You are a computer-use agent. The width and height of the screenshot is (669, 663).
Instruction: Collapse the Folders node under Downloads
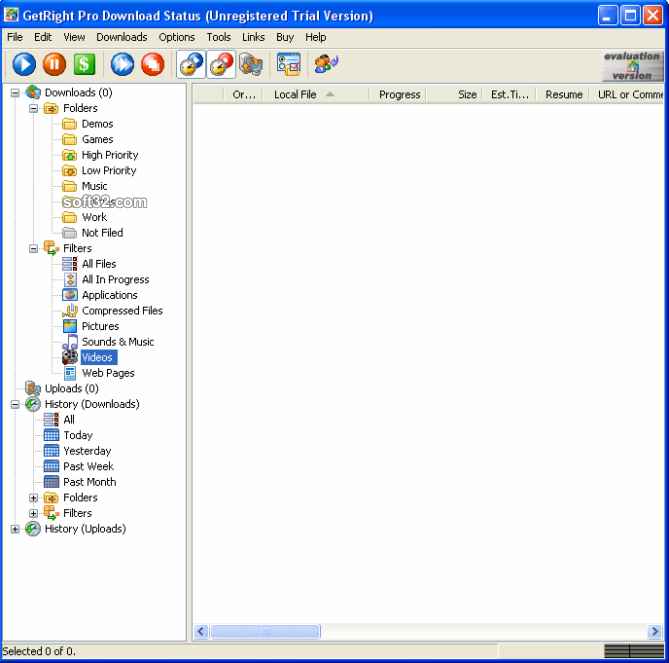pos(33,108)
